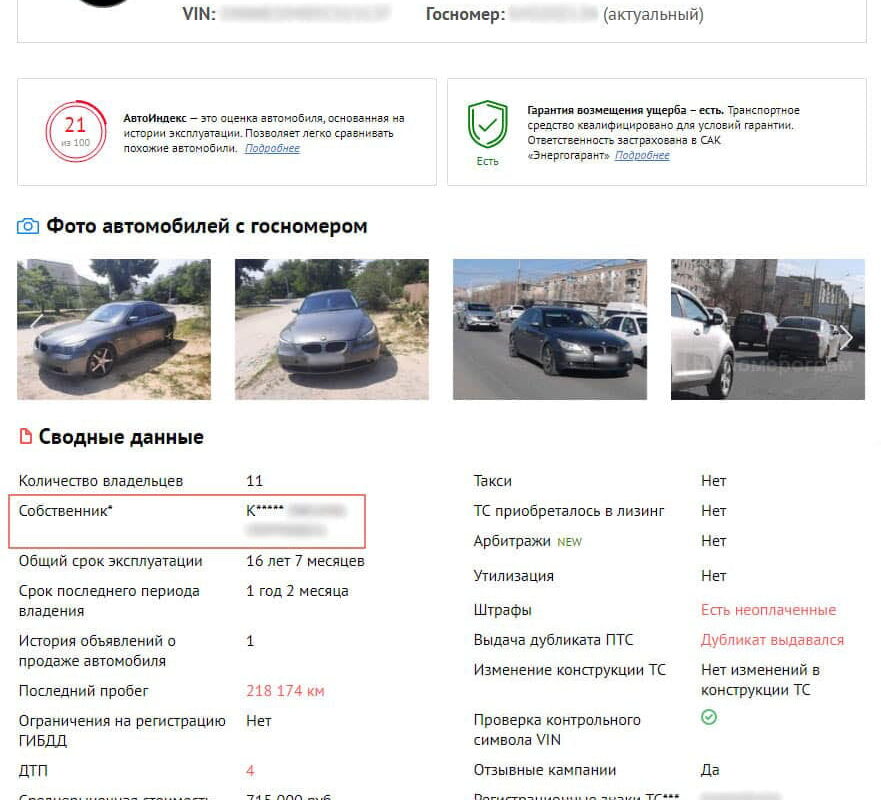The width and height of the screenshot is (881, 800).
Task: Open Подробнее link in АвтоИндекс box
Action: tap(272, 148)
